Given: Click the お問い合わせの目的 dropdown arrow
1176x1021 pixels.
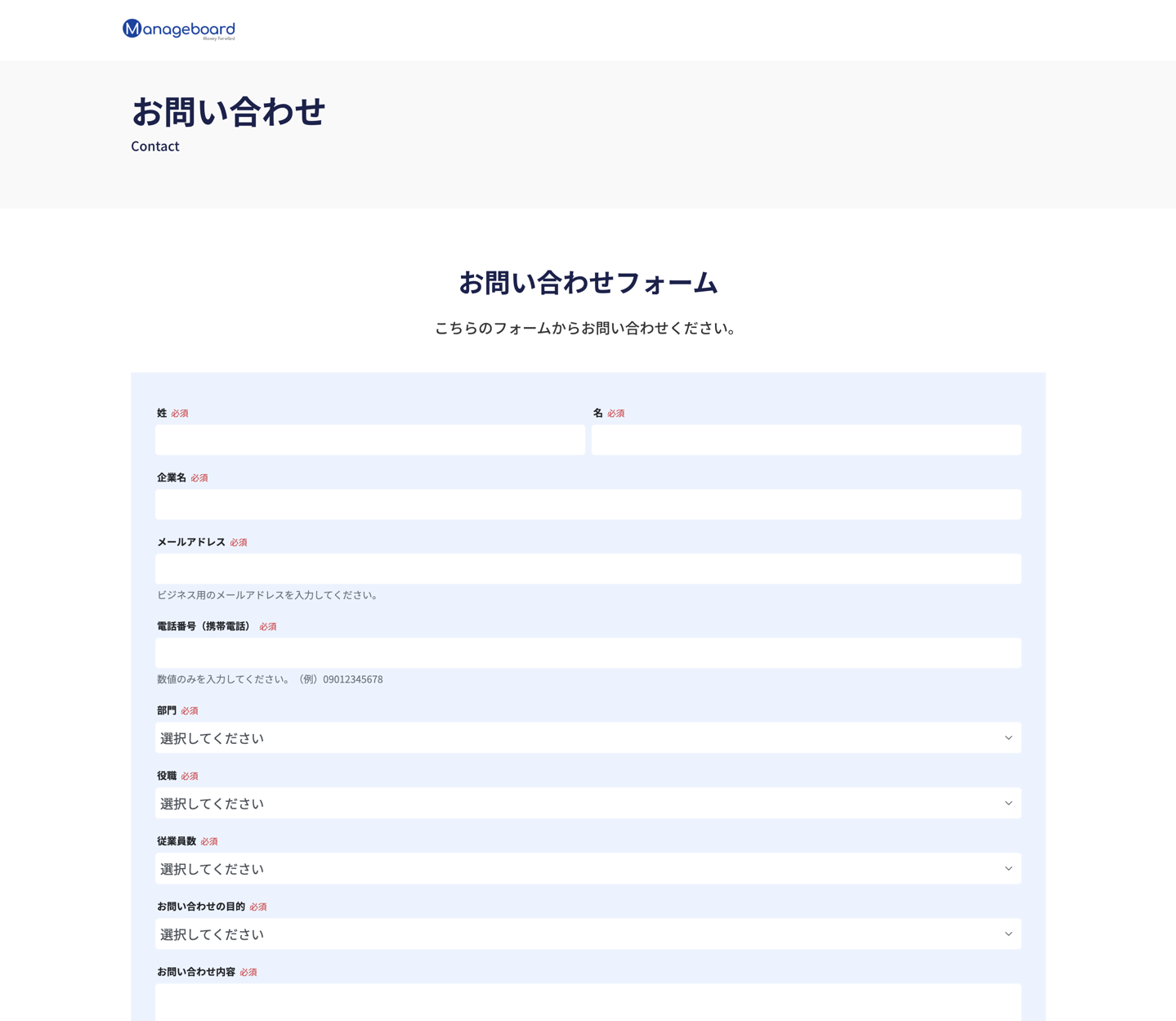Looking at the screenshot, I should pyautogui.click(x=1008, y=934).
